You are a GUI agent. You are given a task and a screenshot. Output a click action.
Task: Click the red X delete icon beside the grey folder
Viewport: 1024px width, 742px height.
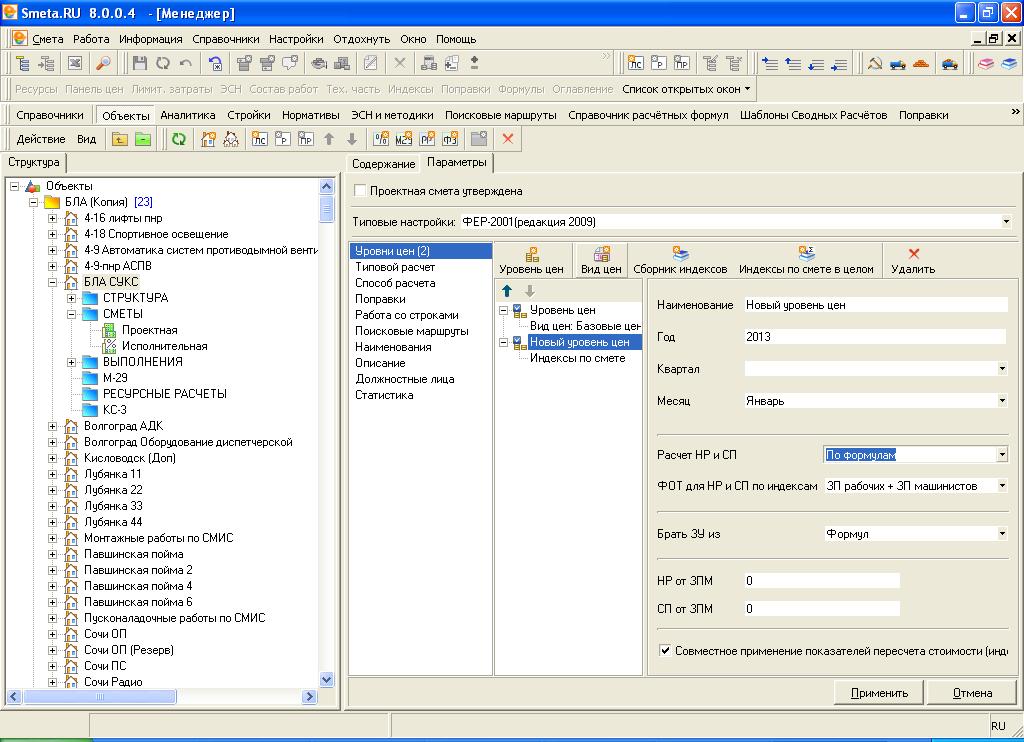tap(507, 138)
